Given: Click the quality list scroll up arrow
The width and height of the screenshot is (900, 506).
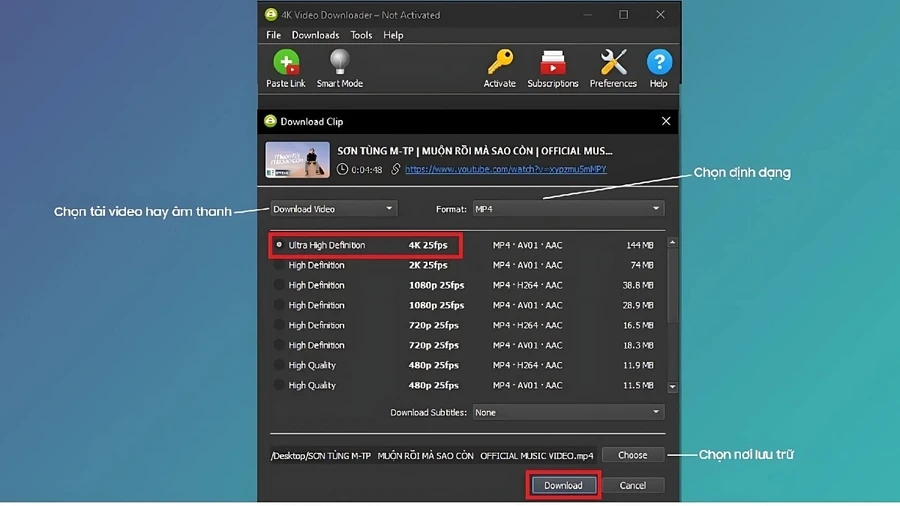Looking at the screenshot, I should (x=672, y=243).
